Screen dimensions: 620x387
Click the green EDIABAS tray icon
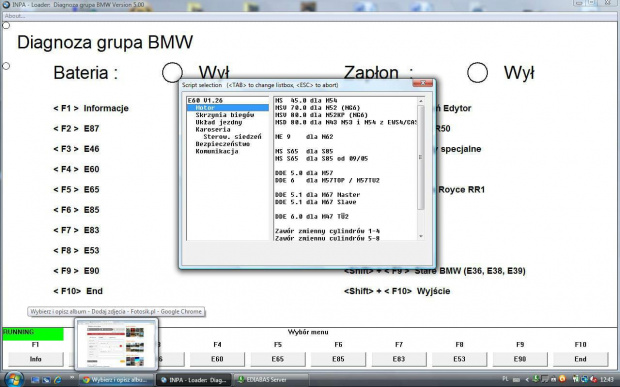pyautogui.click(x=536, y=379)
